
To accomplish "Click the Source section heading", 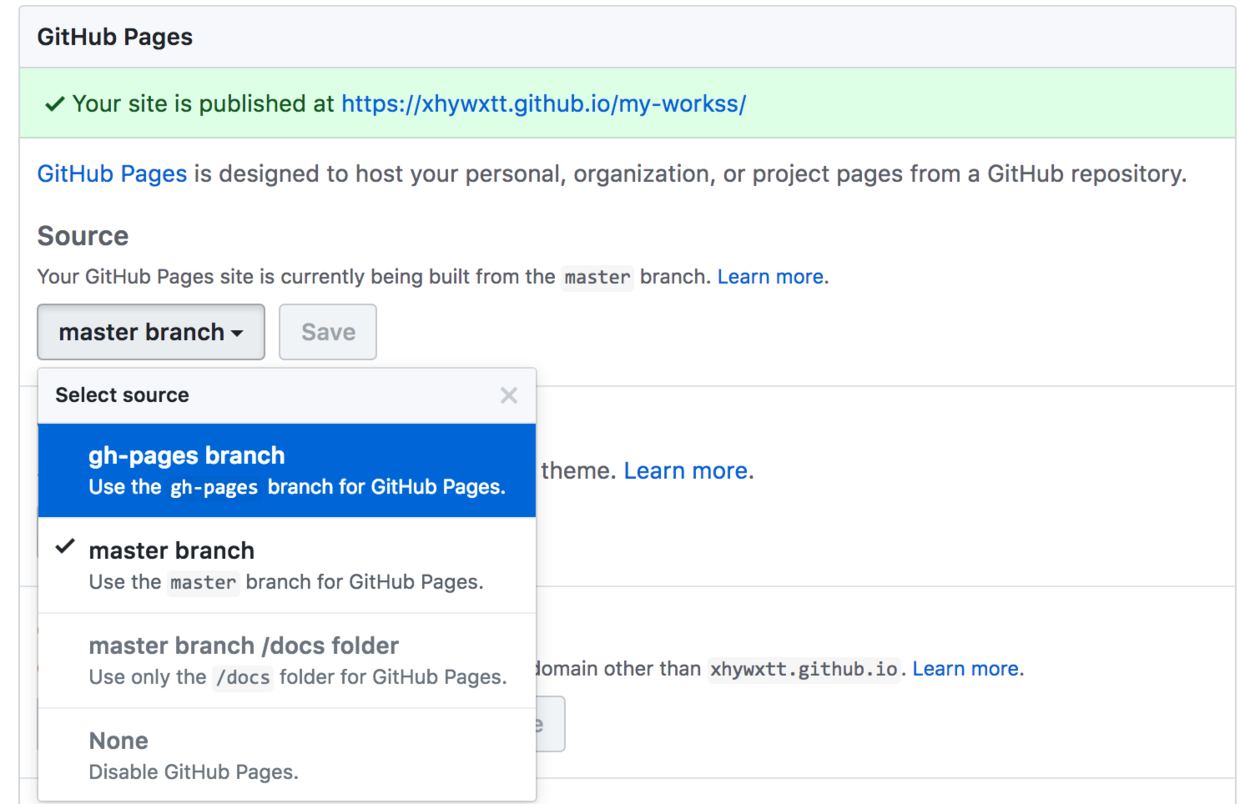I will (83, 236).
